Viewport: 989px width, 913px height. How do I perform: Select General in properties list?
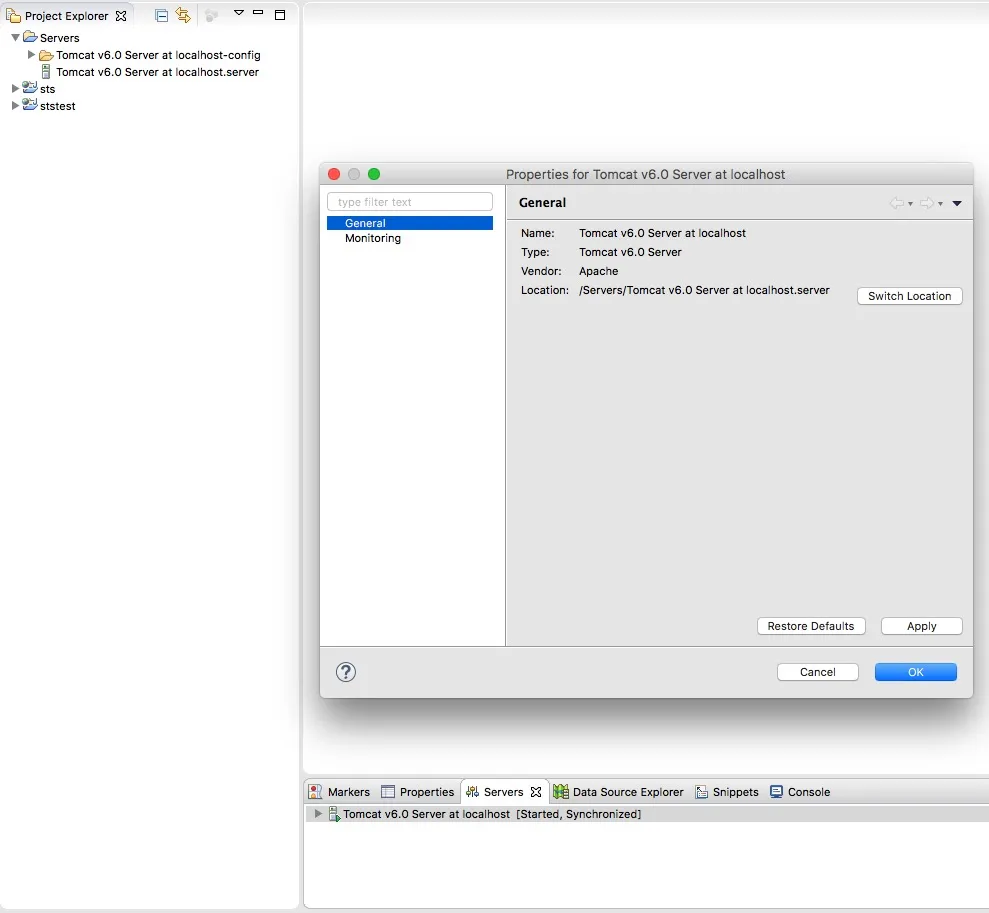click(x=409, y=223)
